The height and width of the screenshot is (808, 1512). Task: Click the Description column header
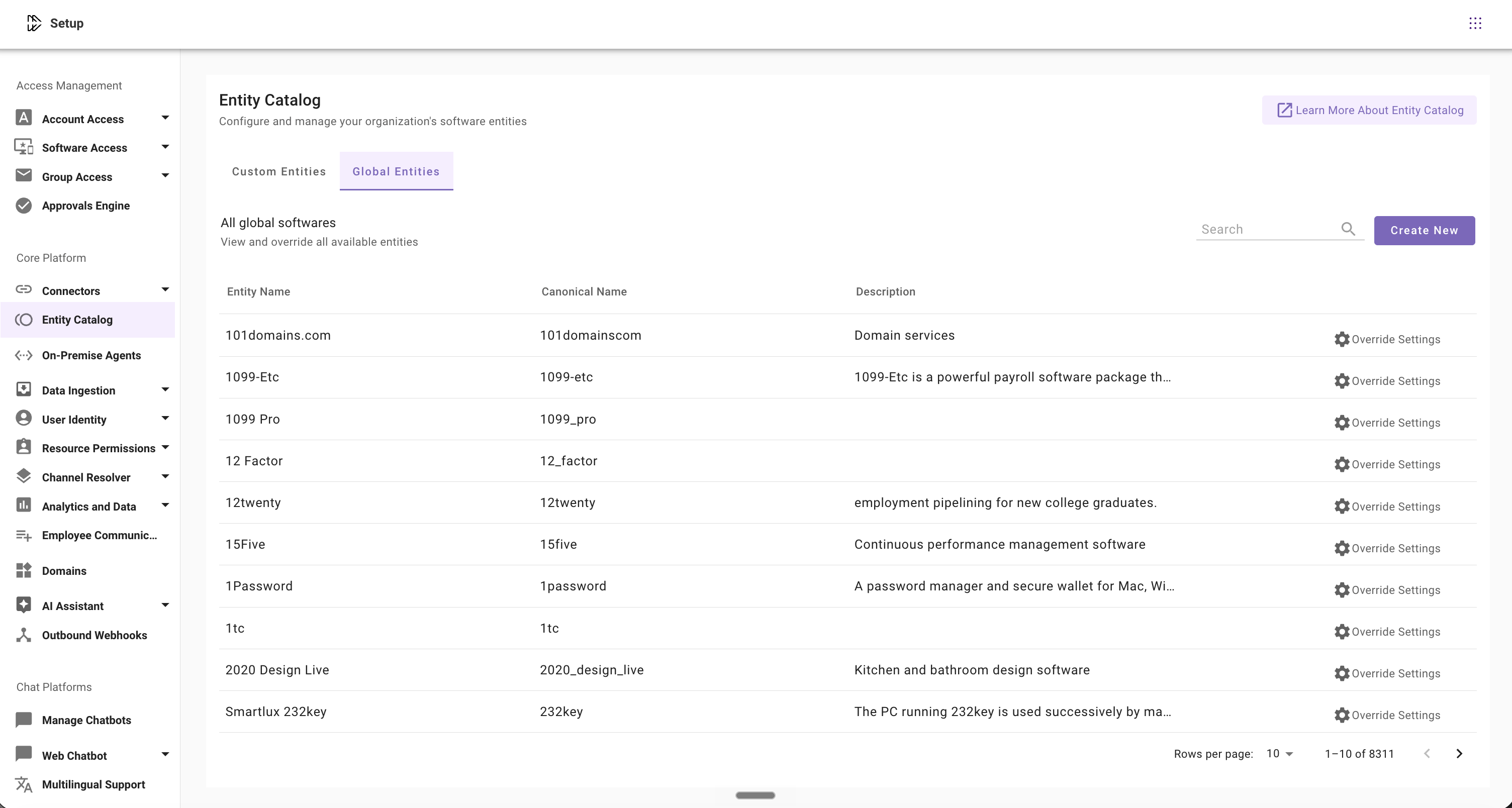(885, 291)
